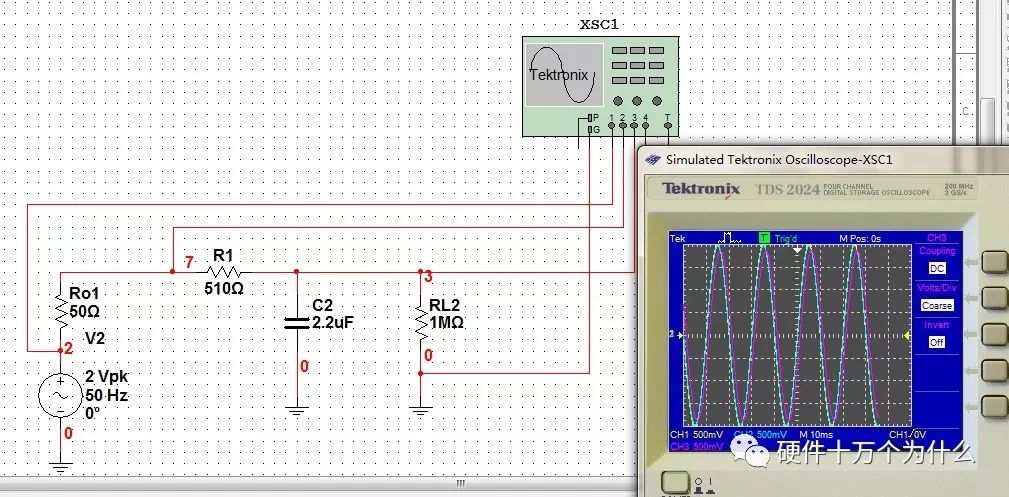Select the R1 510Ω resistor symbol
The image size is (1009, 497).
[222, 271]
